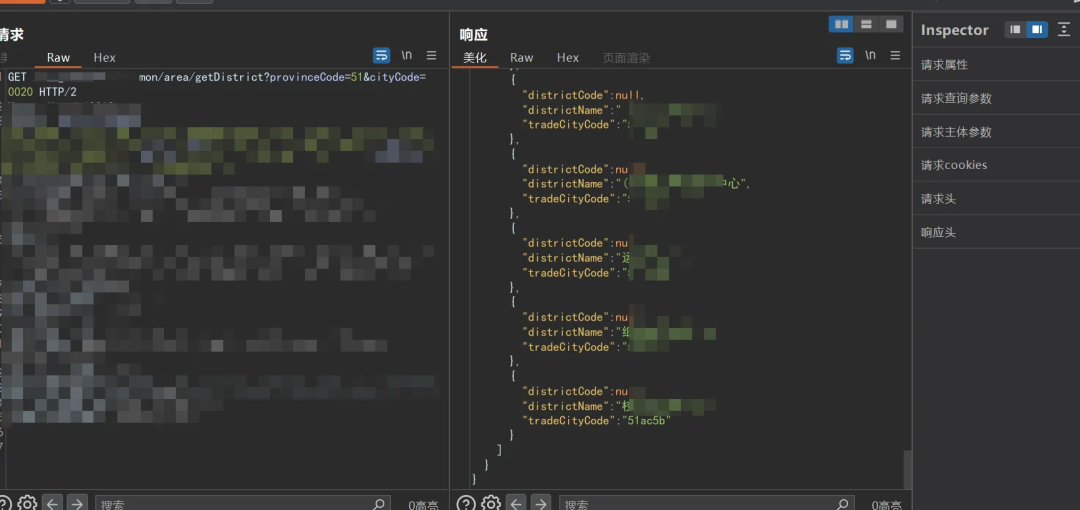Toggle word wrap in the request panel
The height and width of the screenshot is (510, 1080).
(382, 55)
